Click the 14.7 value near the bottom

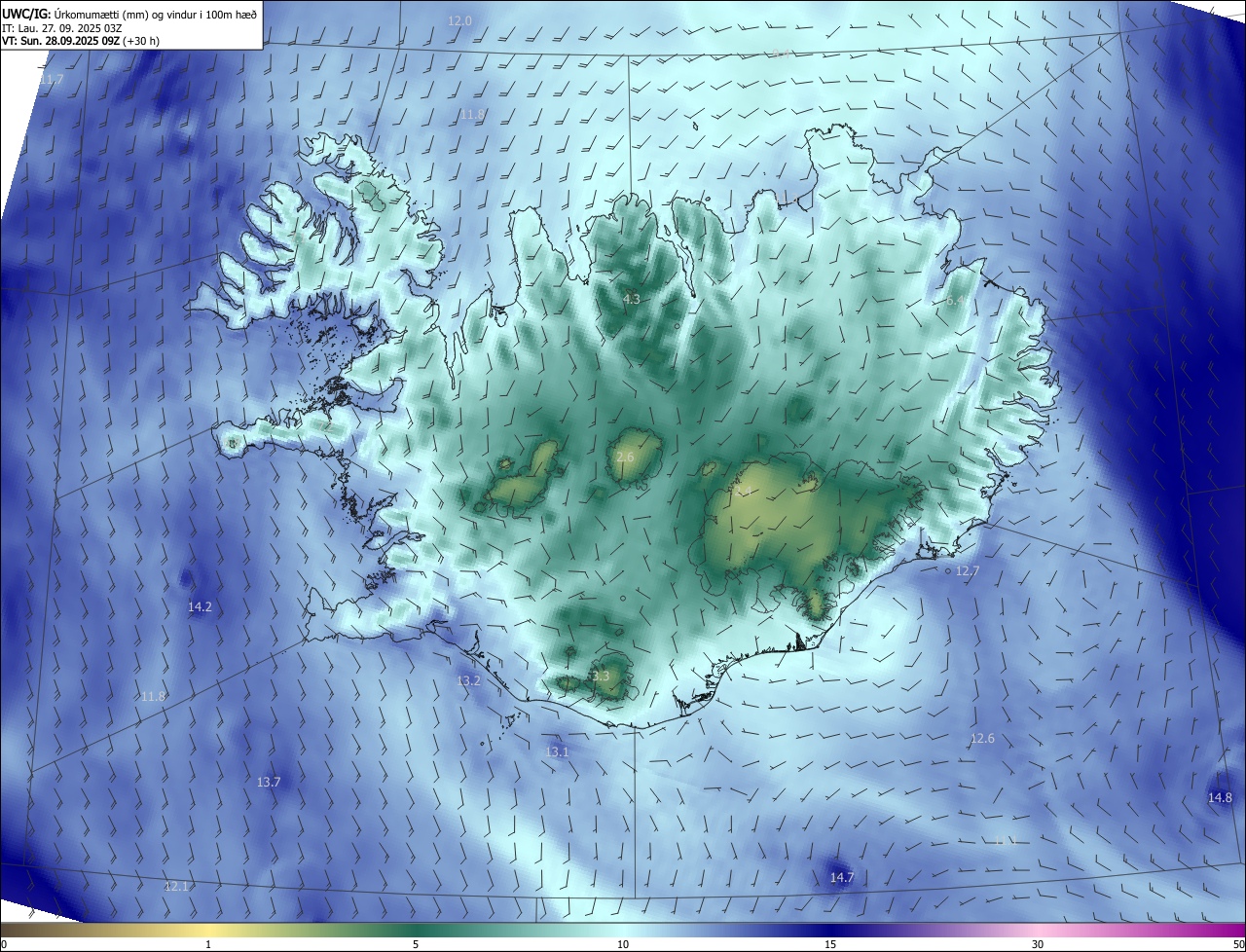click(841, 877)
